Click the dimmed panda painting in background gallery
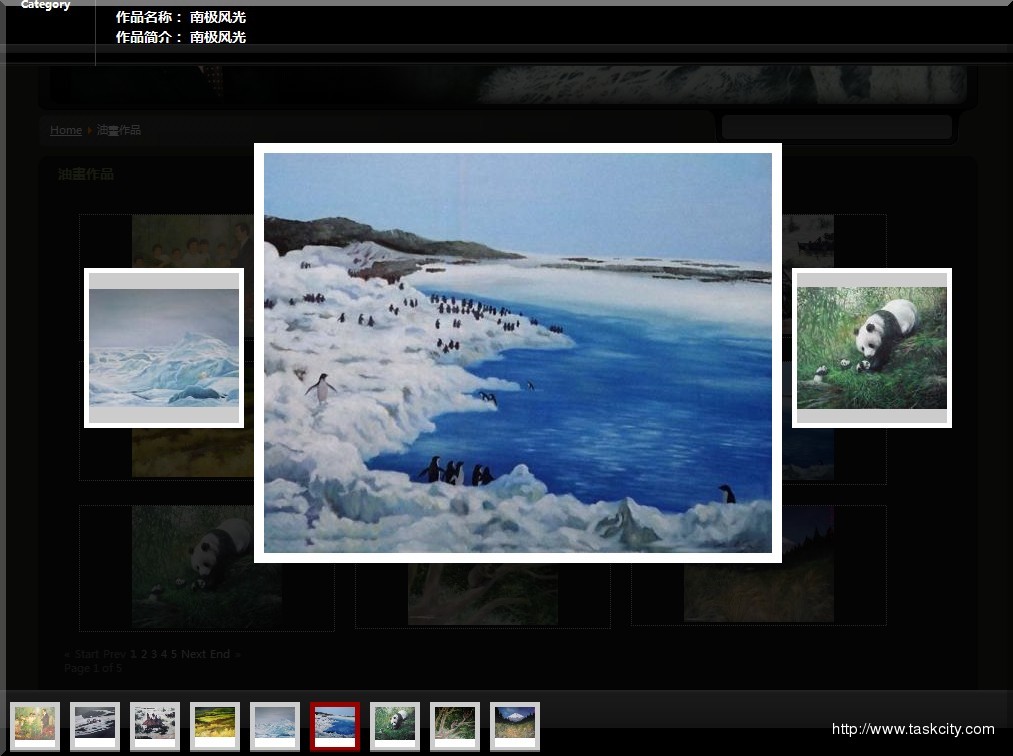This screenshot has height=756, width=1013. click(207, 566)
